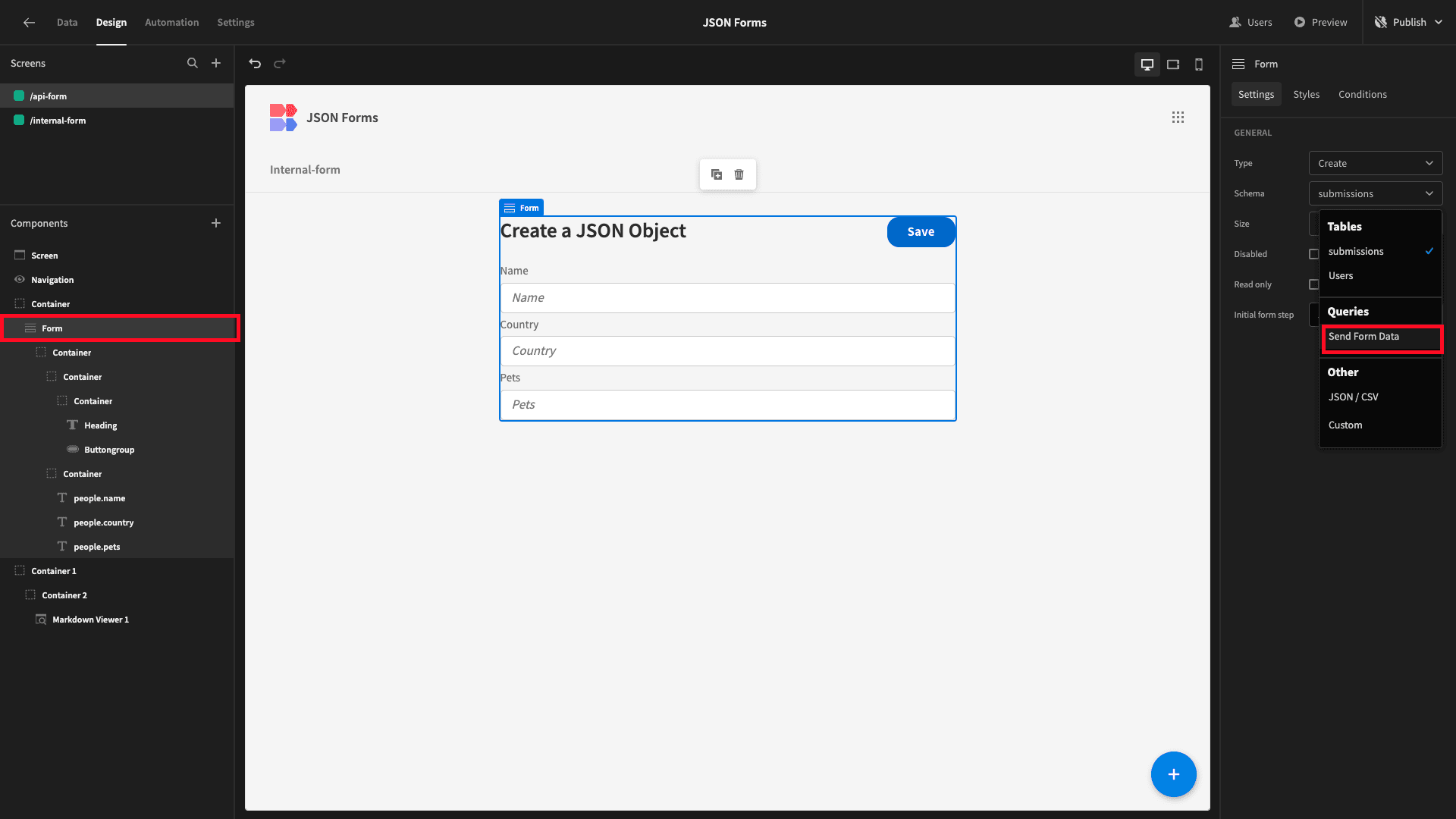The width and height of the screenshot is (1456, 819).
Task: Expand the Type dropdown selector
Action: coord(1375,163)
